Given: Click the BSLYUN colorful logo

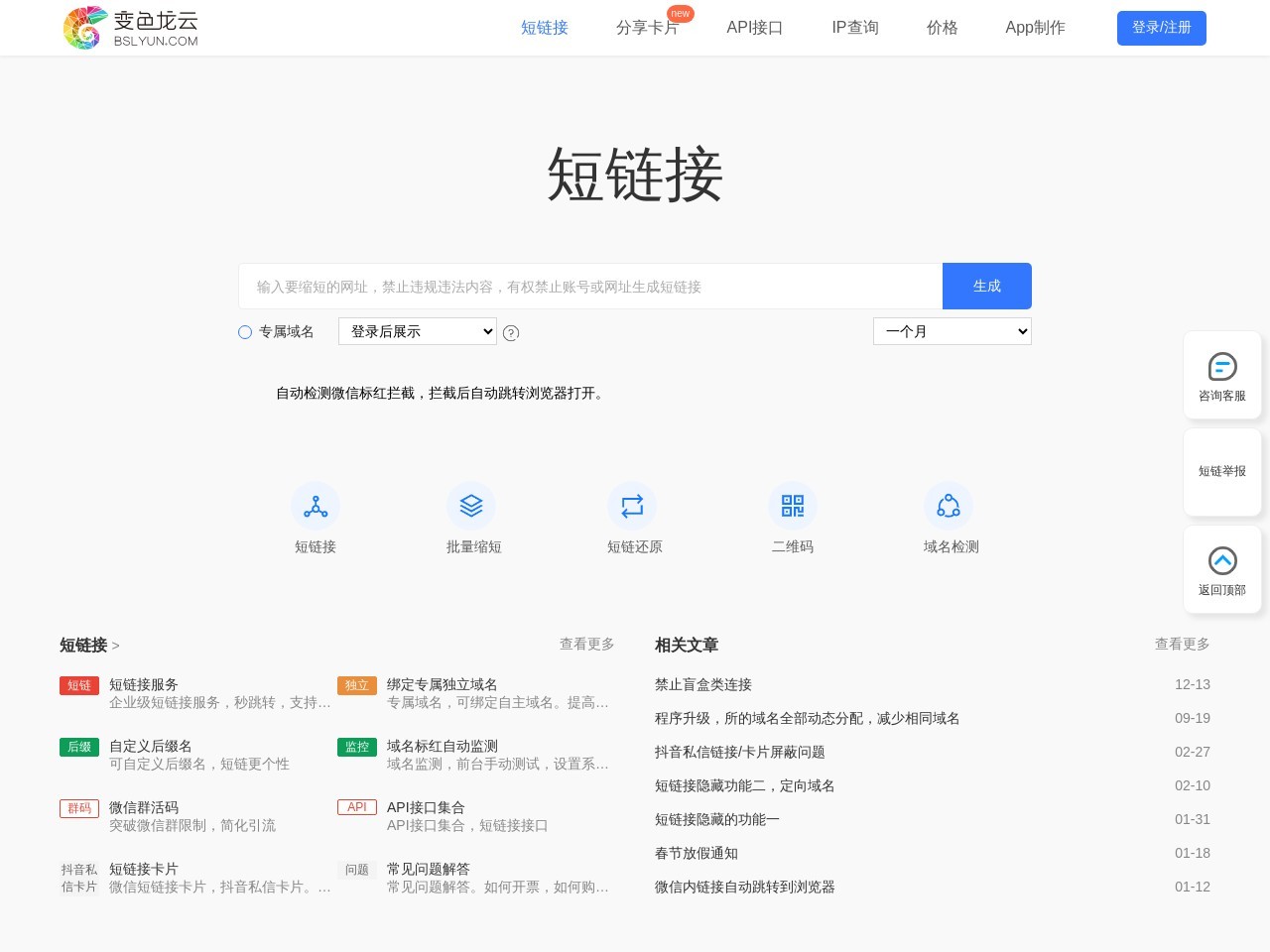Looking at the screenshot, I should click(84, 28).
